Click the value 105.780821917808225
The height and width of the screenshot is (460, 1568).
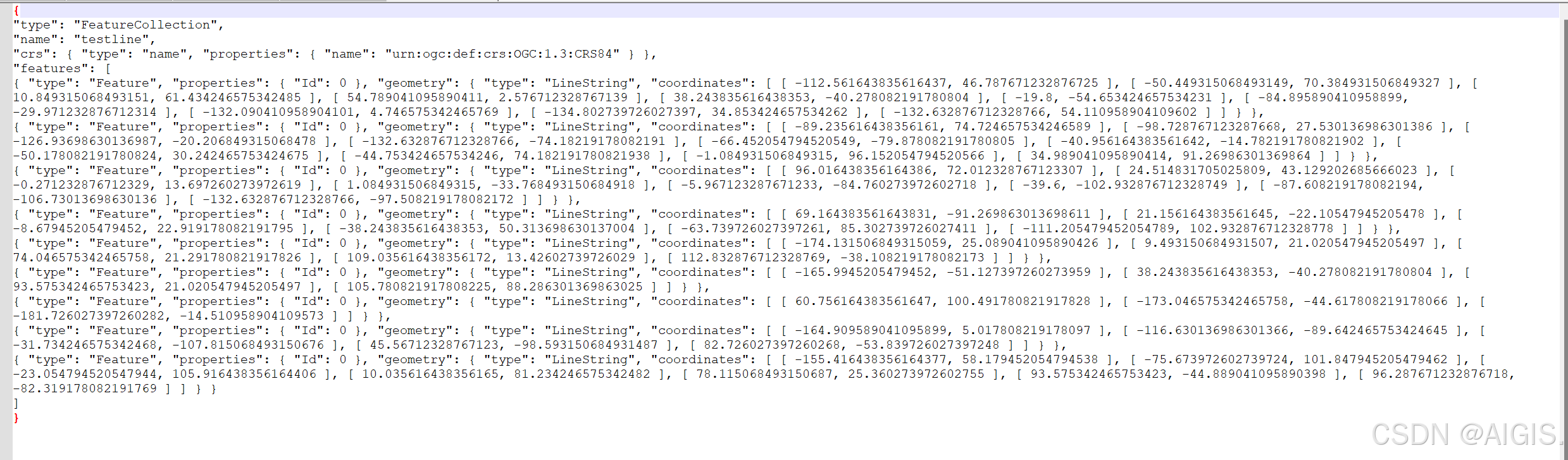(419, 287)
